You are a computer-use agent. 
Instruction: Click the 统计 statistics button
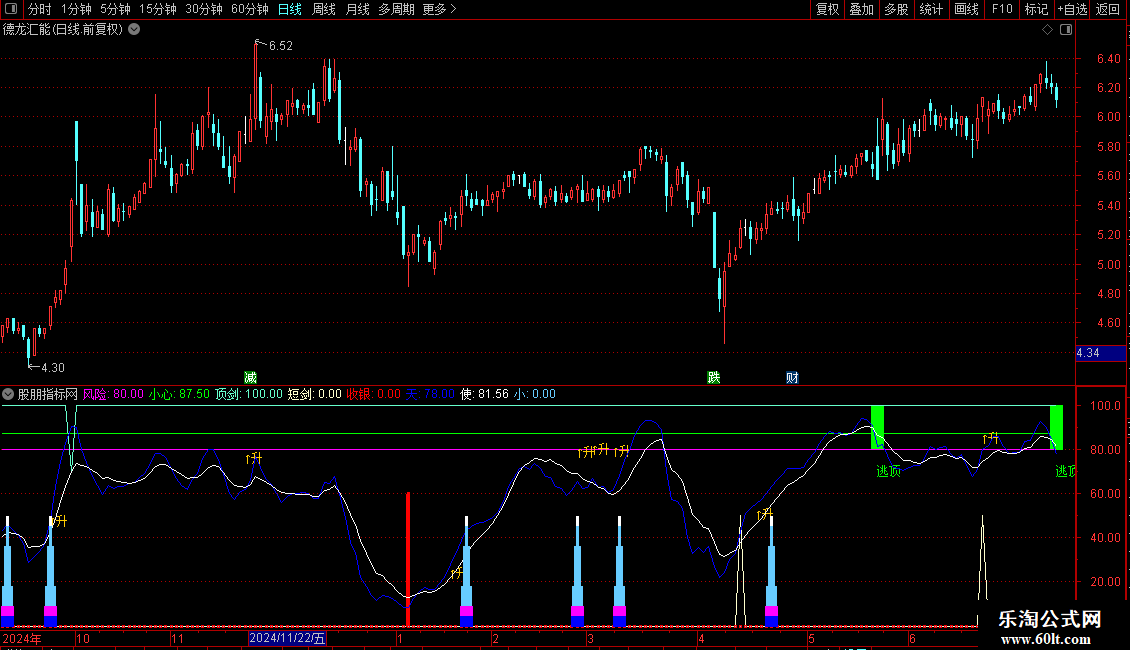pyautogui.click(x=930, y=9)
